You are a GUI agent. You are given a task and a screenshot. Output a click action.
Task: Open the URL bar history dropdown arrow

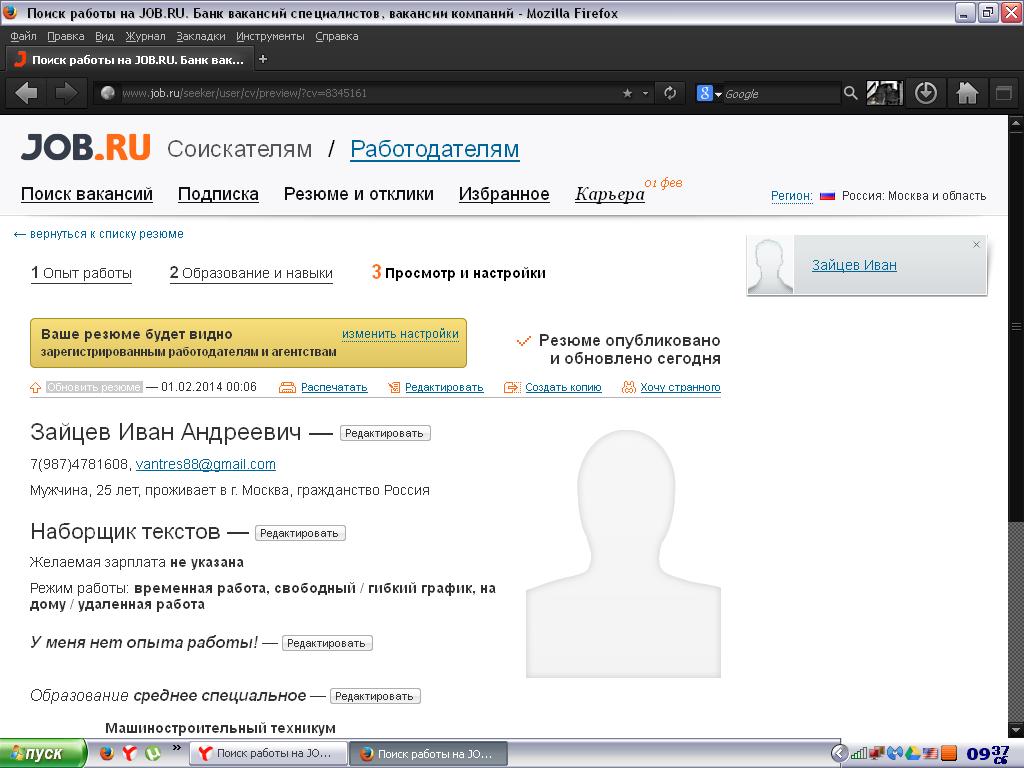click(646, 93)
